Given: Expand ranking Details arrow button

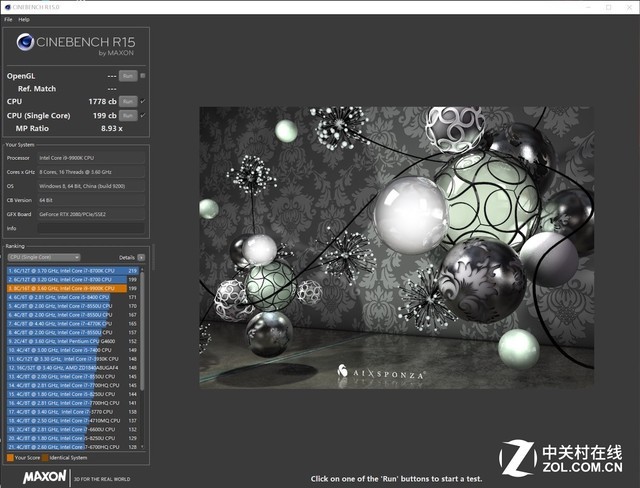Looking at the screenshot, I should pos(141,257).
